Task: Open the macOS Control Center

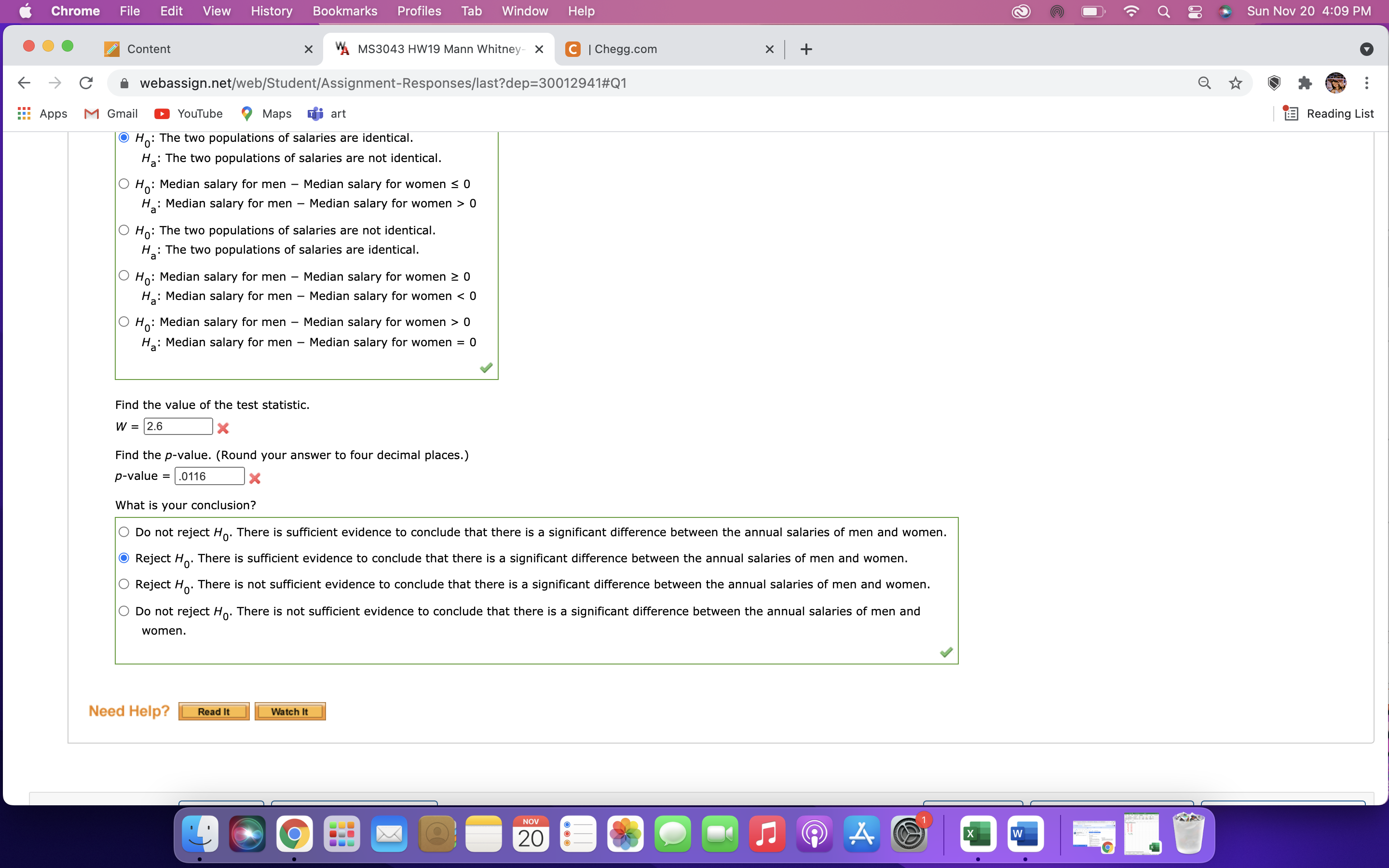Action: click(1195, 12)
